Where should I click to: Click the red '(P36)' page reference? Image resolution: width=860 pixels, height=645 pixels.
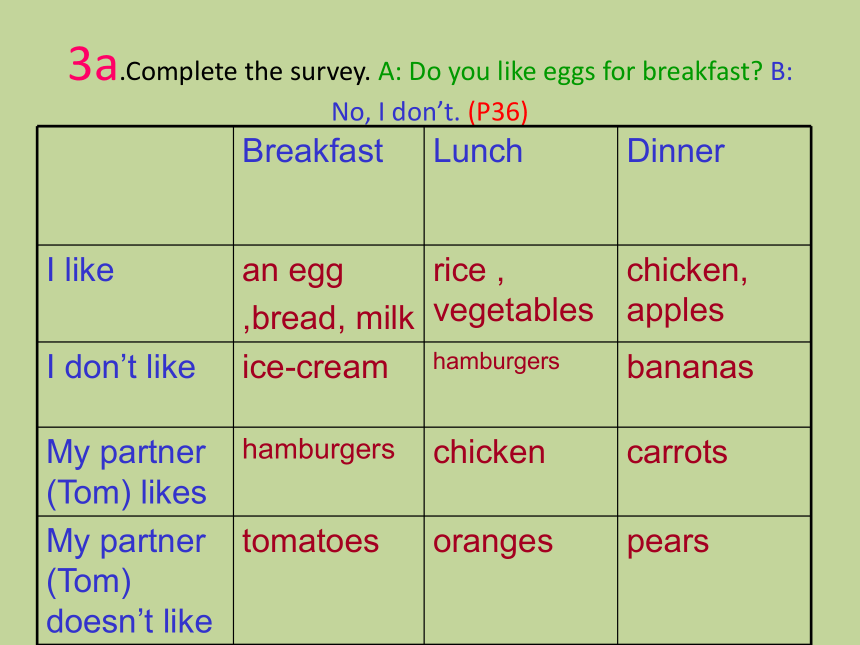coord(498,112)
